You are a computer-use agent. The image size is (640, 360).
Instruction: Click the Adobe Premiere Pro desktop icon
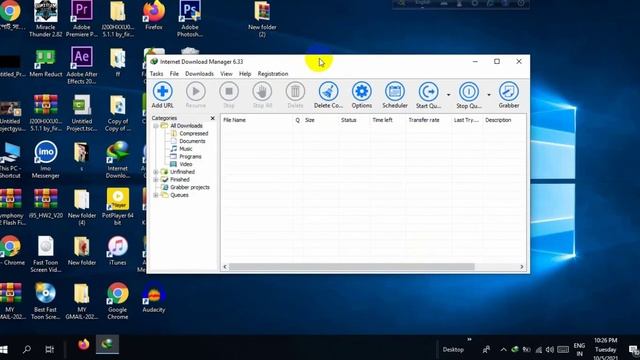tap(82, 18)
